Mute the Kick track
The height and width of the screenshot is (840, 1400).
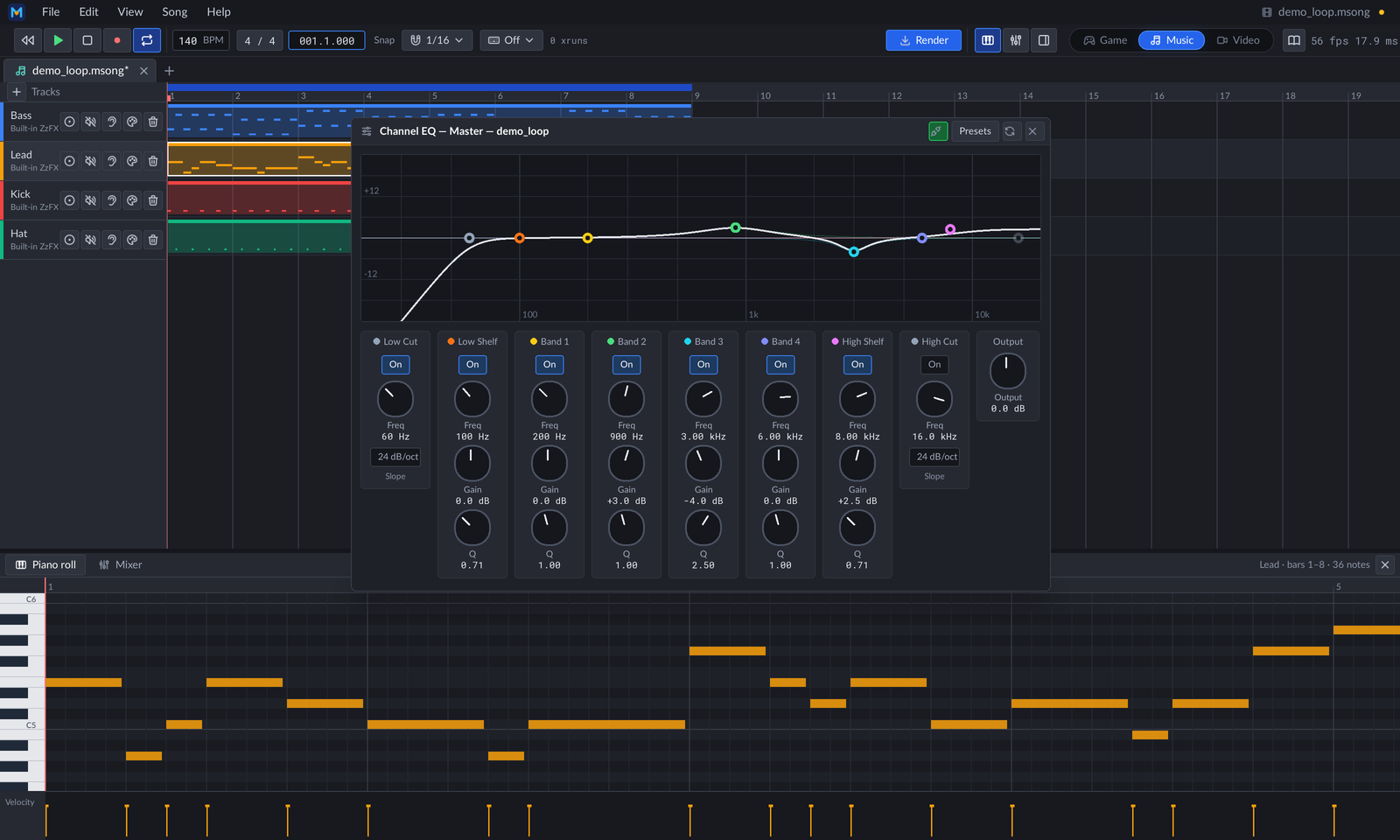(90, 200)
